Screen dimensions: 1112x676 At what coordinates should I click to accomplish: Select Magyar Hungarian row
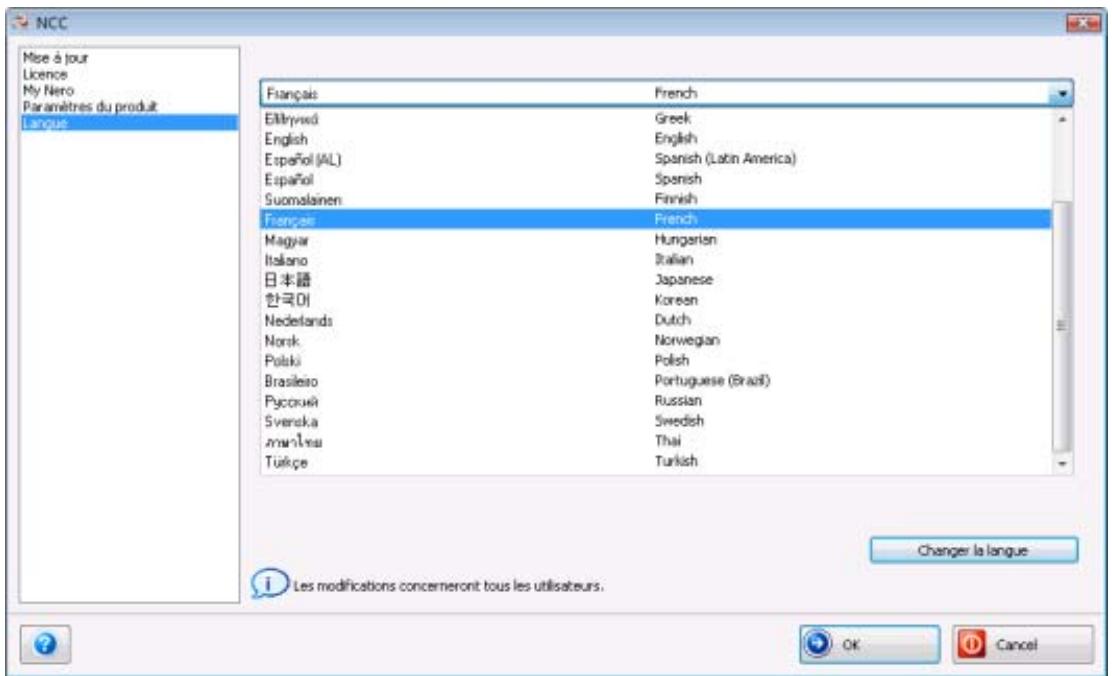pyautogui.click(x=656, y=240)
